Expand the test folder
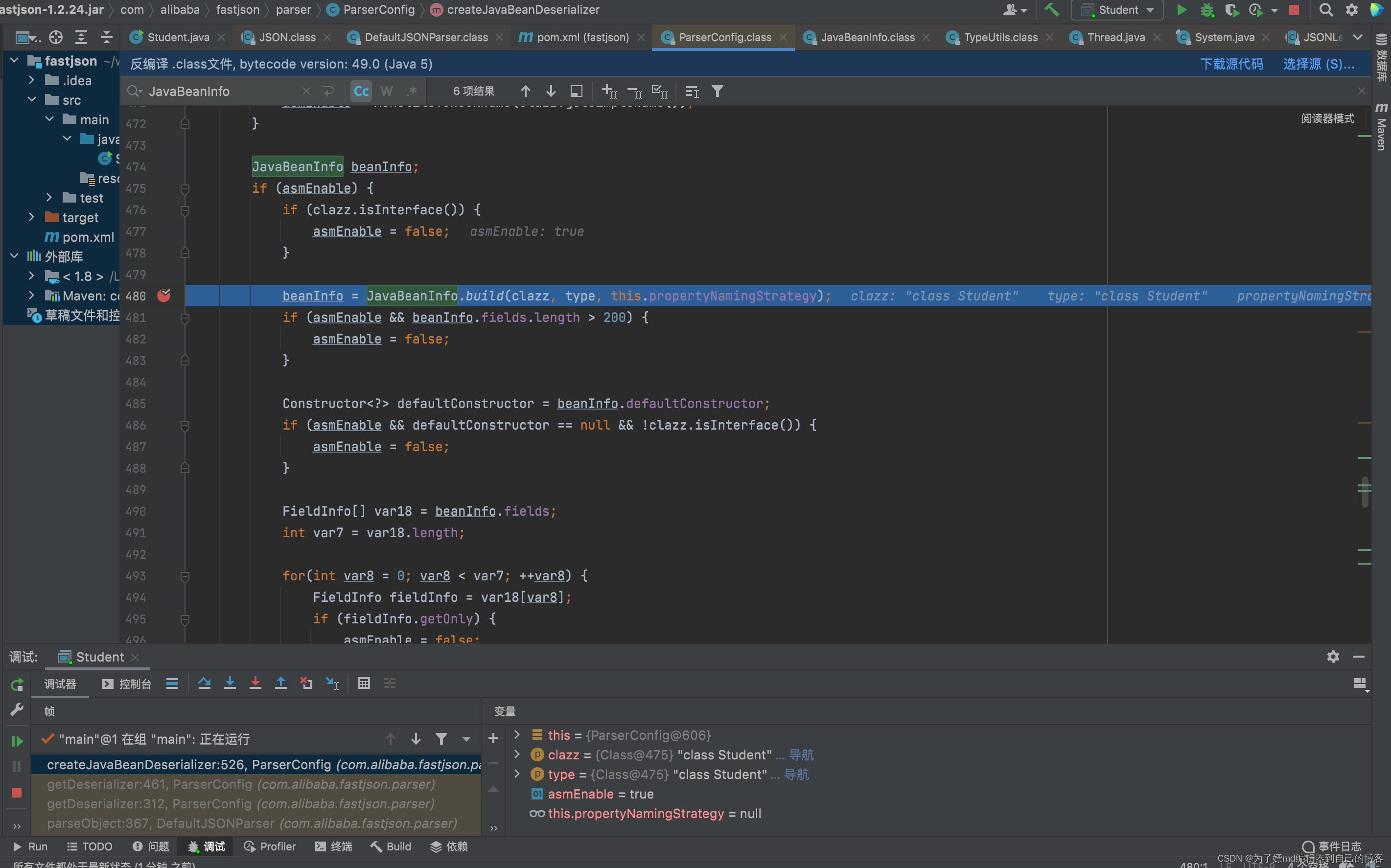 click(49, 198)
